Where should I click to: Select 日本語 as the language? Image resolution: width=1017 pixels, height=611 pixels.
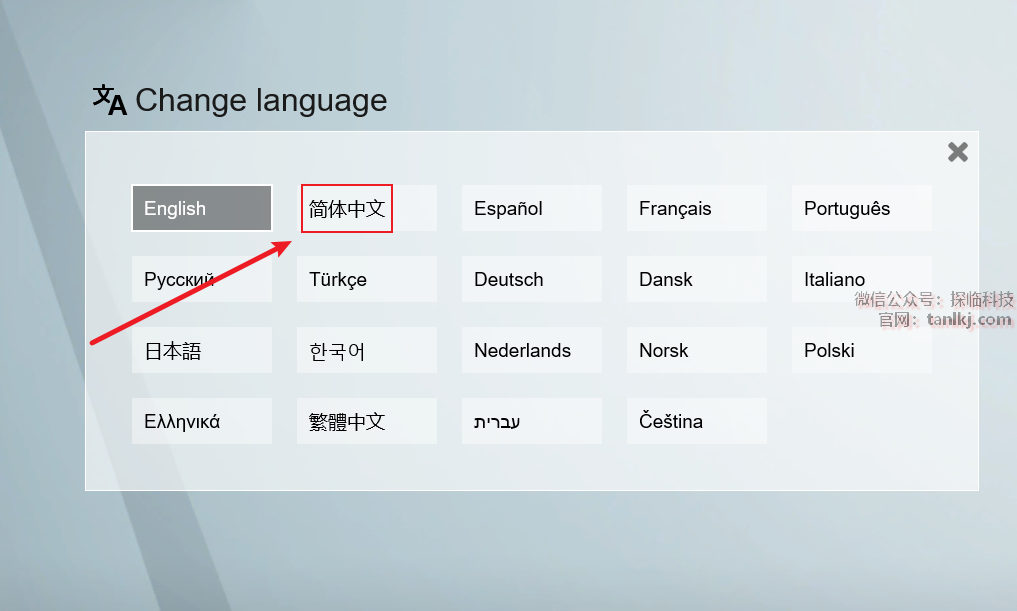(201, 350)
